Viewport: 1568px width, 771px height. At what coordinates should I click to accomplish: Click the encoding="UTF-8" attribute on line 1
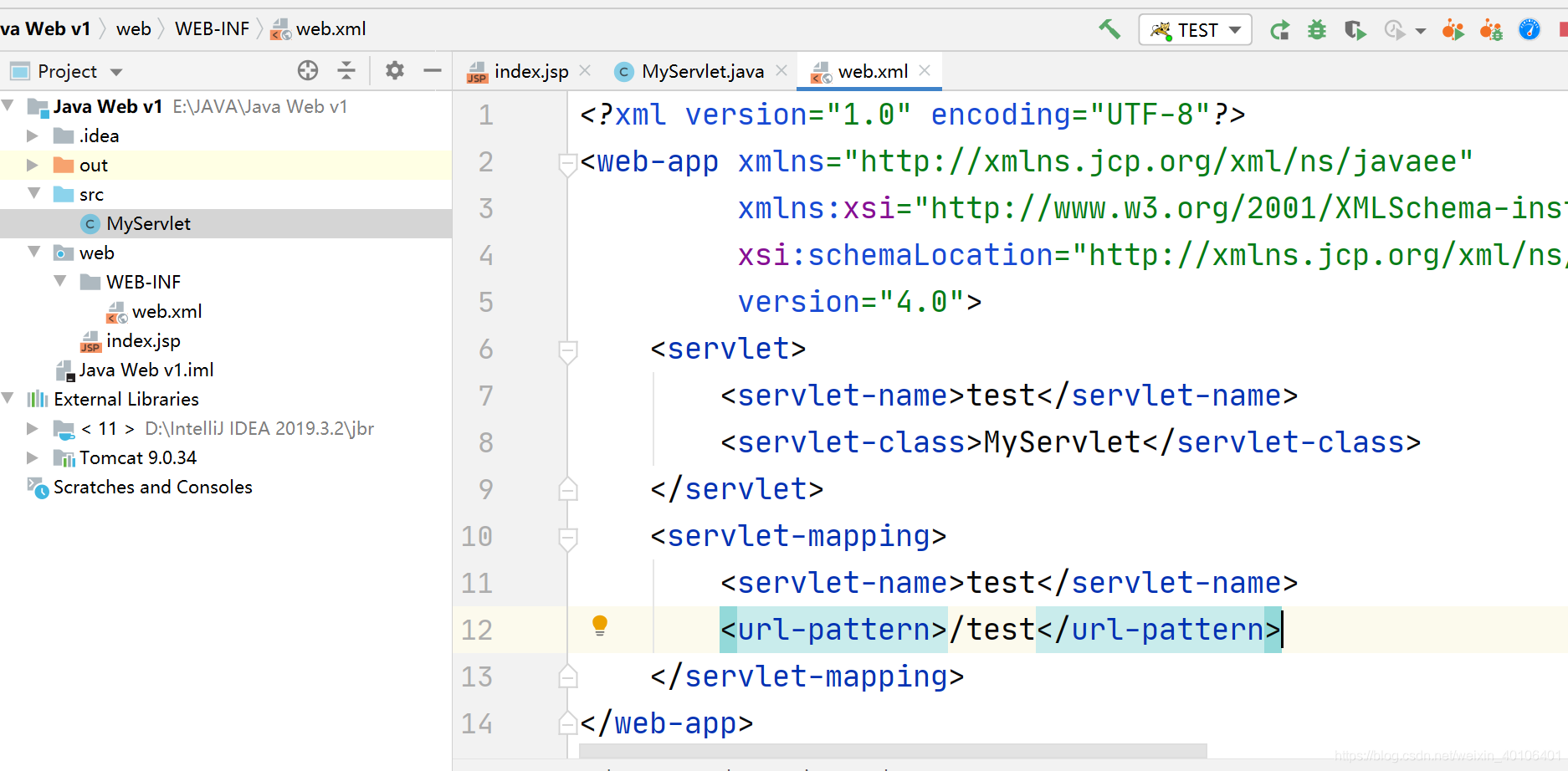[1070, 115]
